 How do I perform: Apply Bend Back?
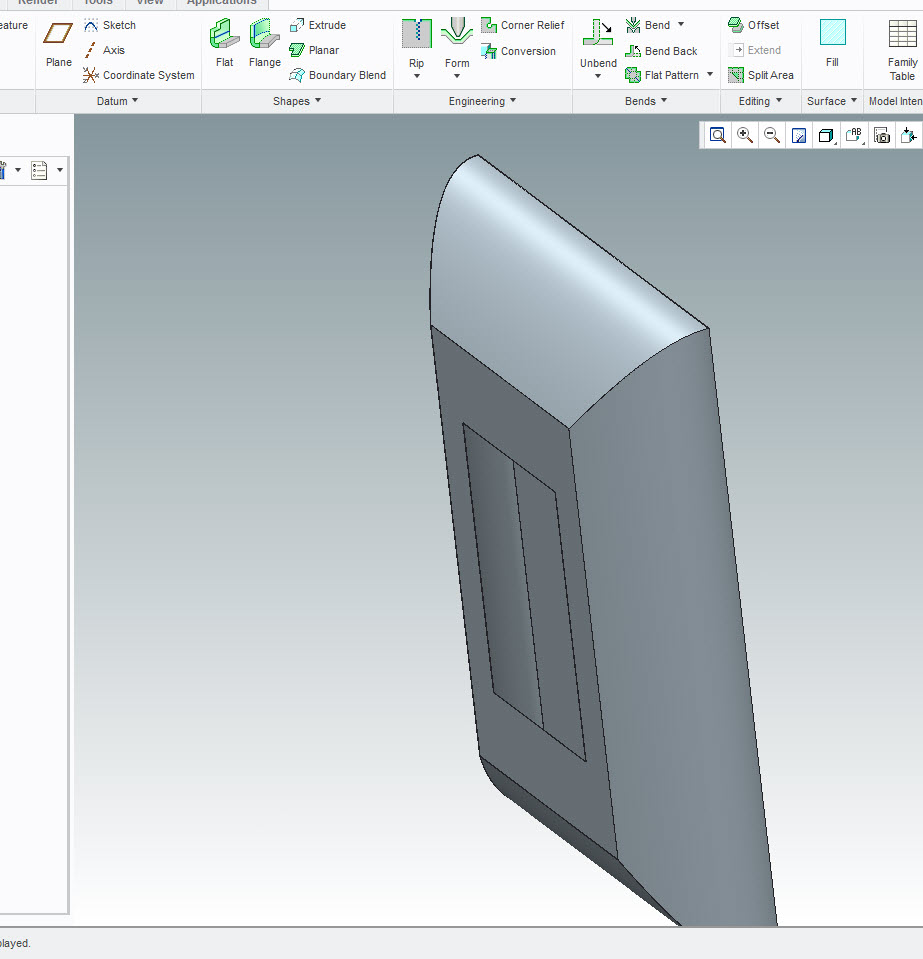coord(661,51)
